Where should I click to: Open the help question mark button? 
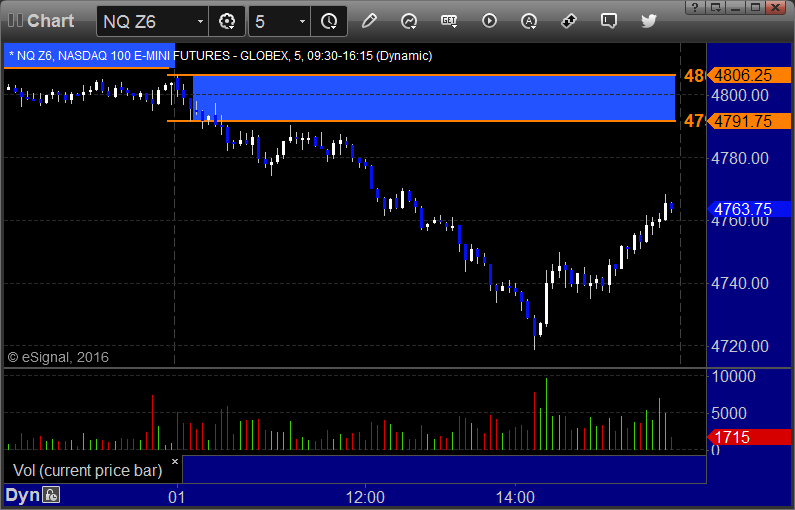695,7
